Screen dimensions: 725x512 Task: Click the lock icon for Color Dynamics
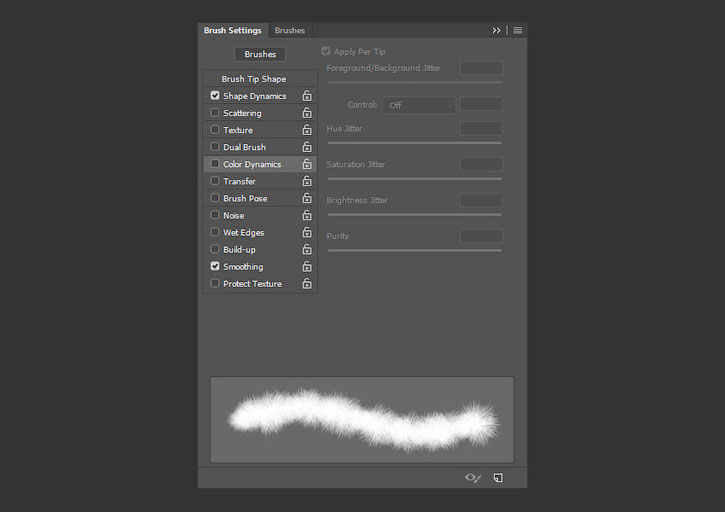[307, 164]
